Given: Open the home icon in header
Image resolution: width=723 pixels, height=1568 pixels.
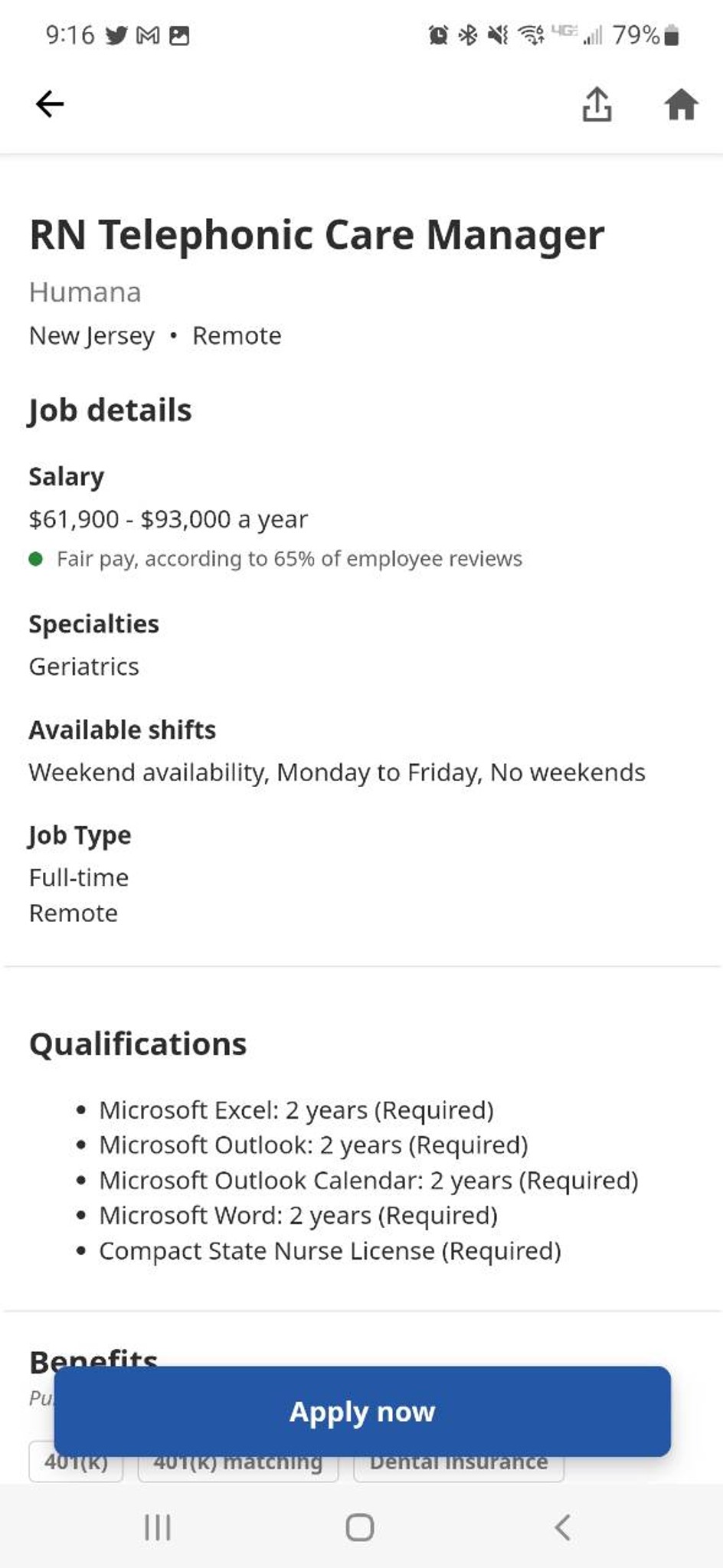Looking at the screenshot, I should pyautogui.click(x=681, y=104).
